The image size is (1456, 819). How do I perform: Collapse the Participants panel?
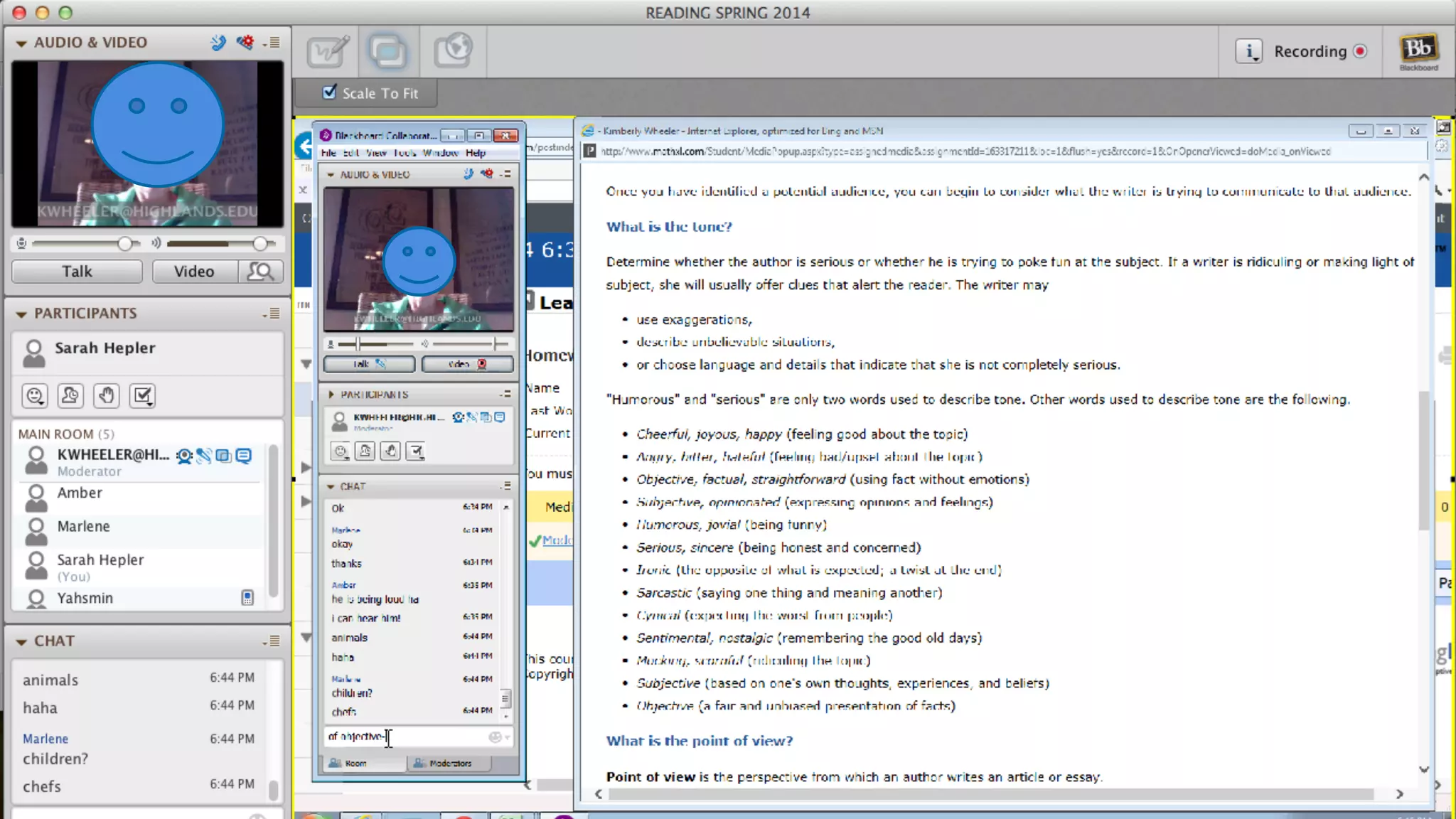(21, 314)
